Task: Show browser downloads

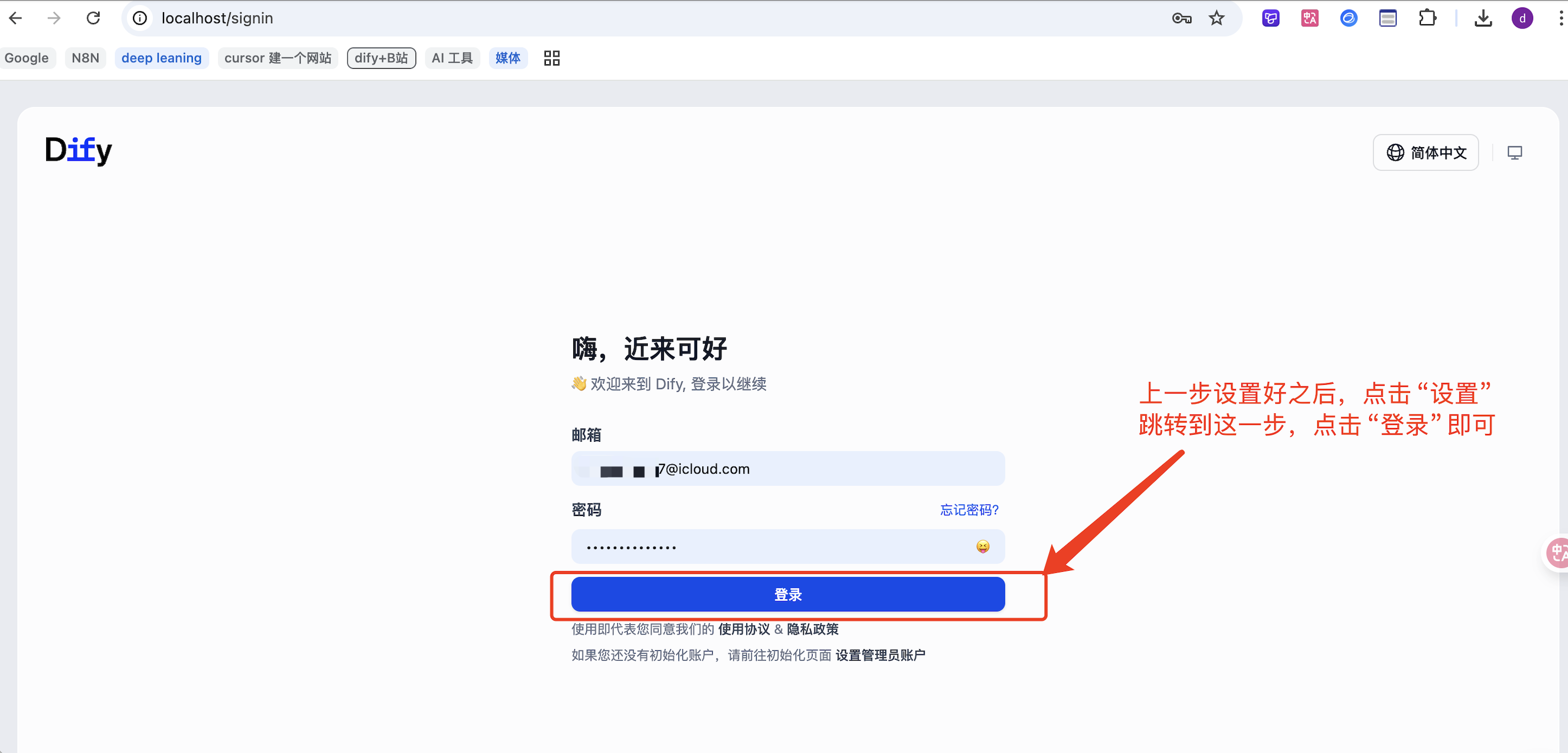Action: pyautogui.click(x=1483, y=18)
